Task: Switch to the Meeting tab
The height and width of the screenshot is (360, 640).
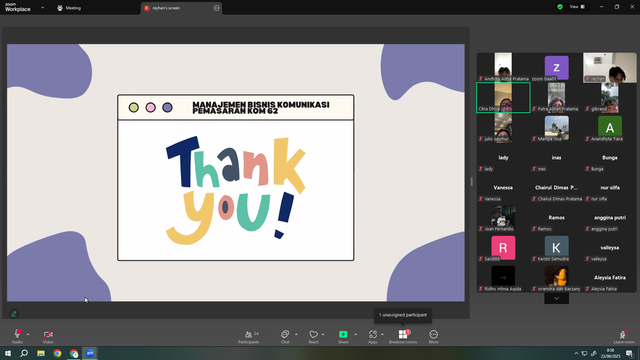Action: 69,8
